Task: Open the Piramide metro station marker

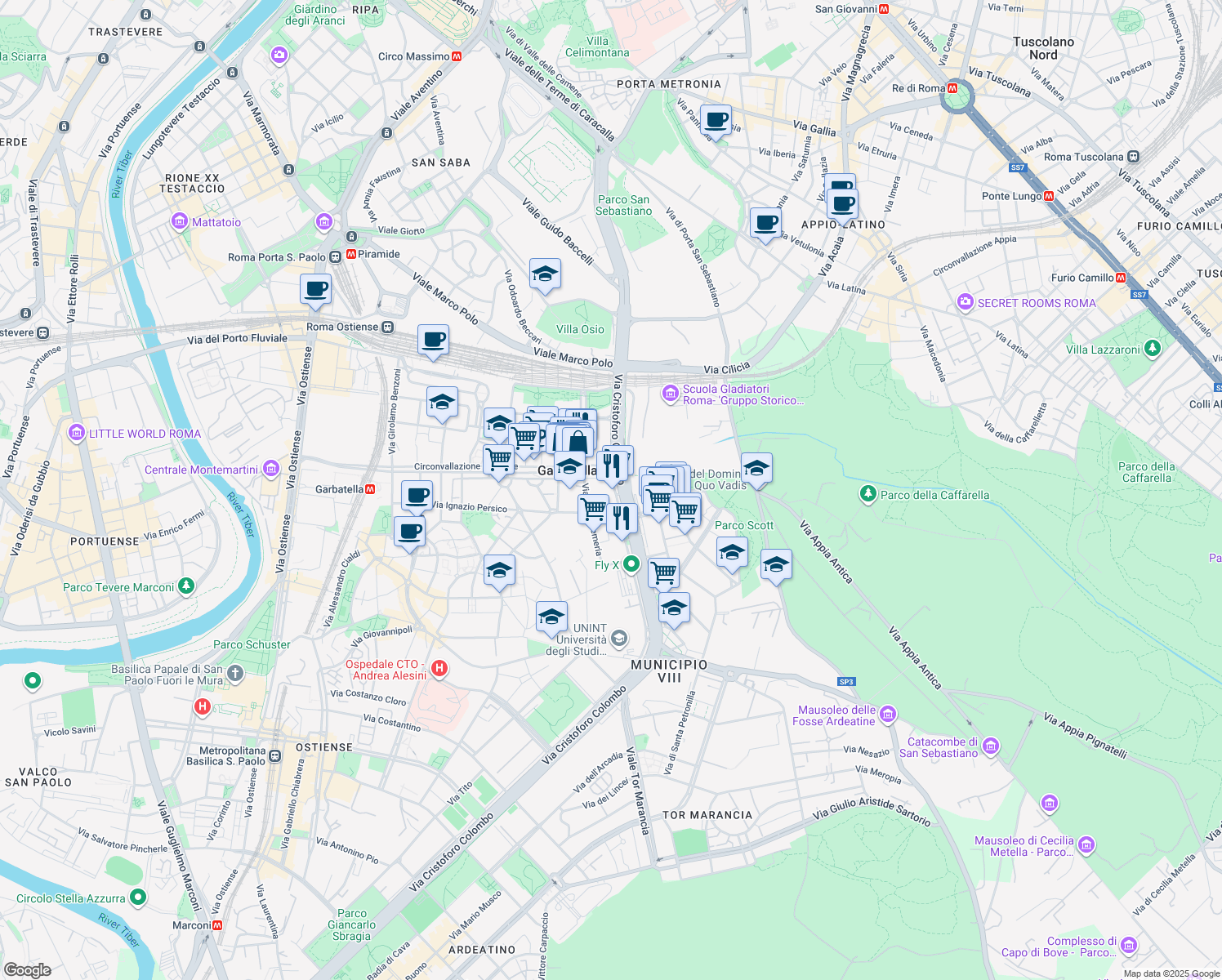Action: pyautogui.click(x=350, y=254)
